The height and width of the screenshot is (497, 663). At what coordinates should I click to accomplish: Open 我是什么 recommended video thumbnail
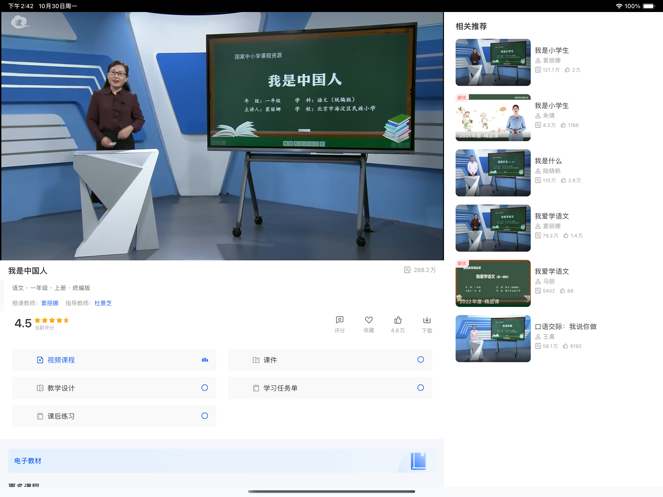493,173
